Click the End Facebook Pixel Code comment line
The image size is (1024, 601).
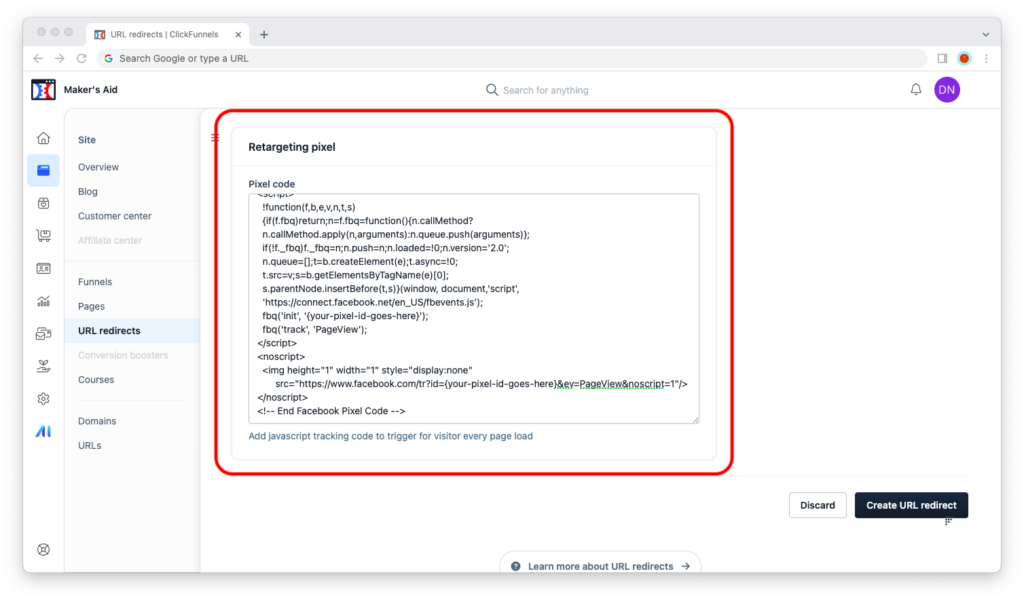[x=331, y=411]
